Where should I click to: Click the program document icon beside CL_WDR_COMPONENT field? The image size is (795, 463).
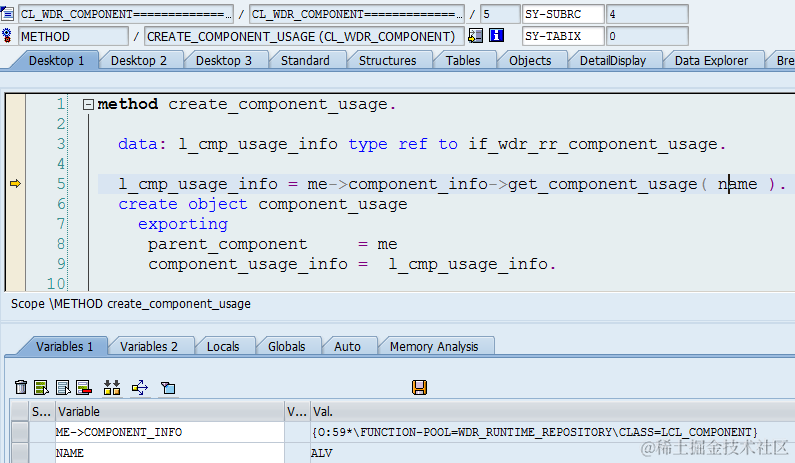7,14
